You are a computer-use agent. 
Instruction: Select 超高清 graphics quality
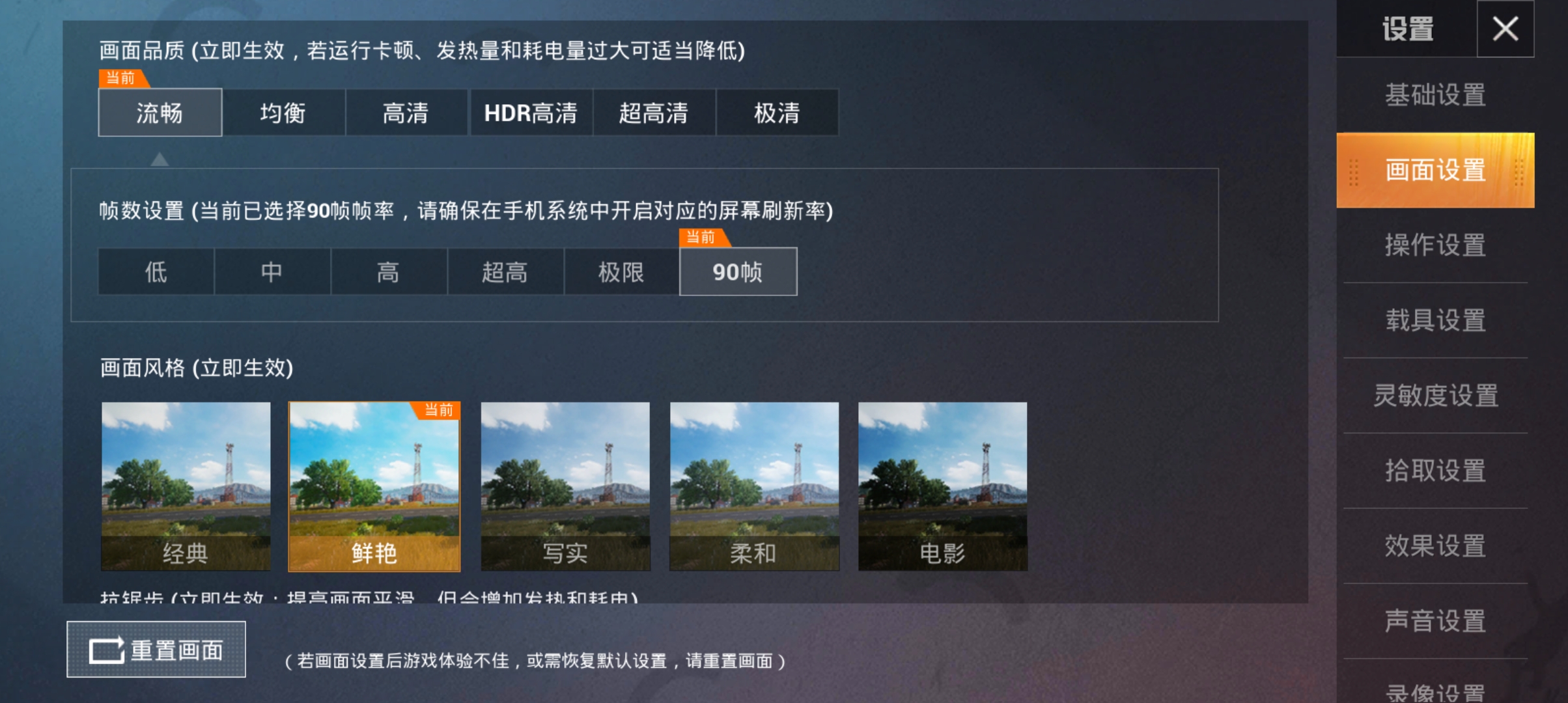click(654, 113)
